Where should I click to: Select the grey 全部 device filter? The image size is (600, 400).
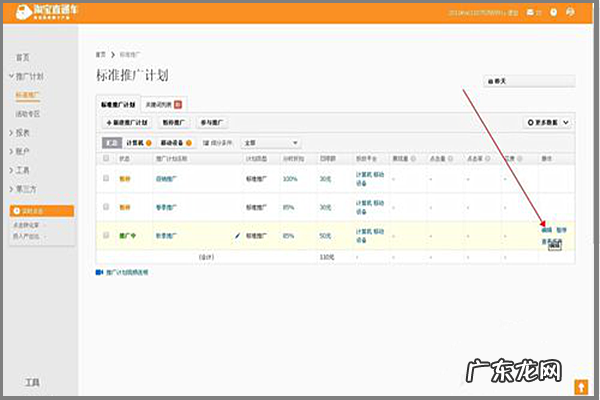click(x=112, y=143)
